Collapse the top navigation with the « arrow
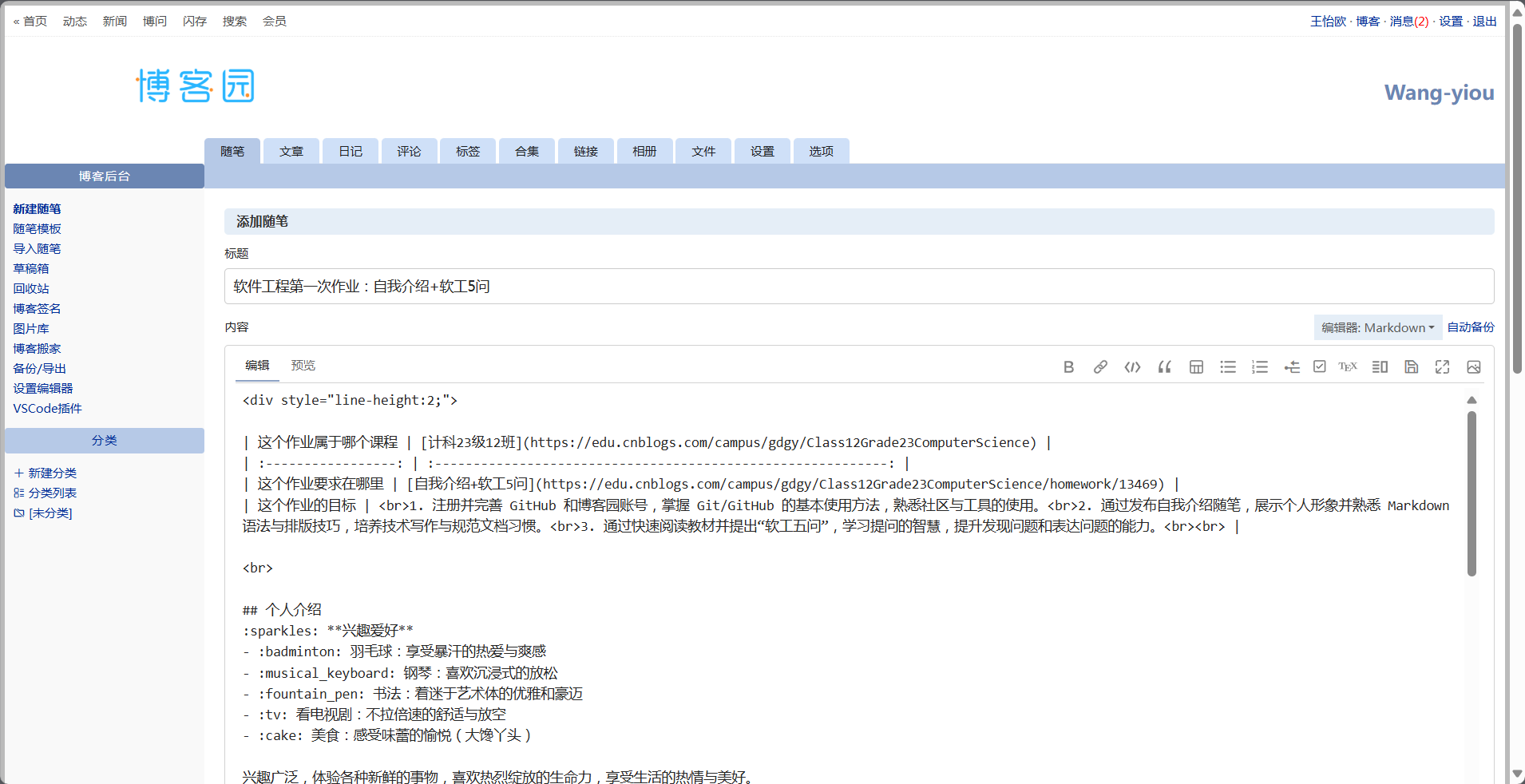The height and width of the screenshot is (784, 1525). [16, 21]
